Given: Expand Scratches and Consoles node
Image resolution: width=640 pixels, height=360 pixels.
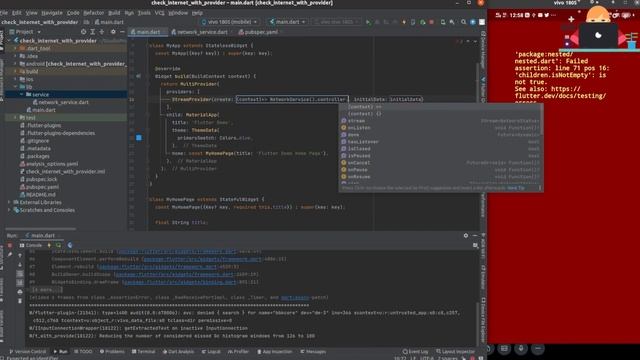Looking at the screenshot, I should tap(9, 210).
